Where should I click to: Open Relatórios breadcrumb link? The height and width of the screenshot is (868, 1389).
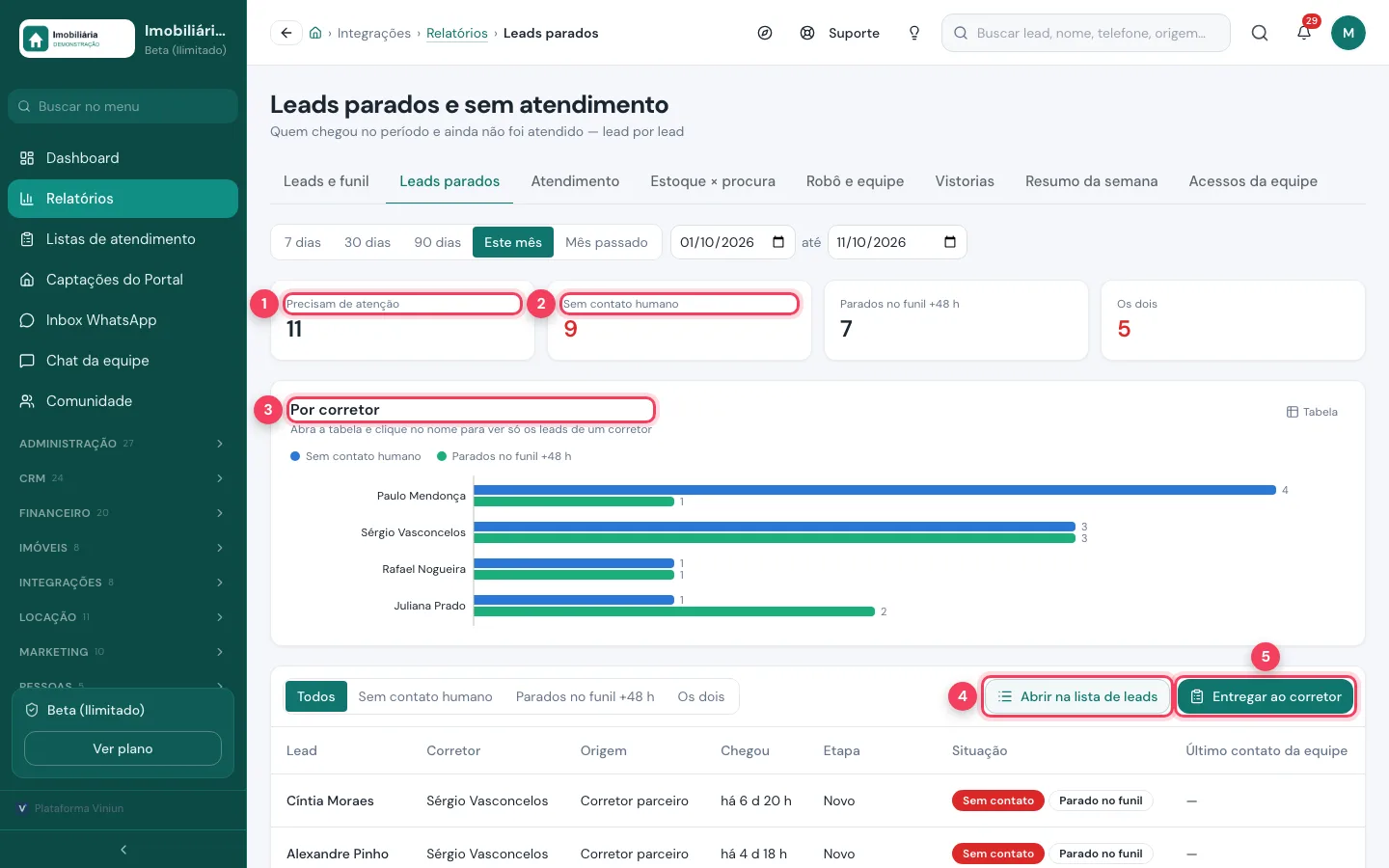coord(457,33)
